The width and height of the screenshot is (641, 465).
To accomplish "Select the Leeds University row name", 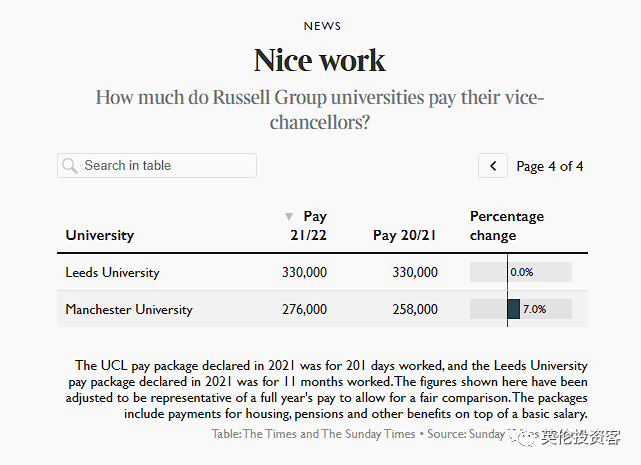I will (x=112, y=272).
